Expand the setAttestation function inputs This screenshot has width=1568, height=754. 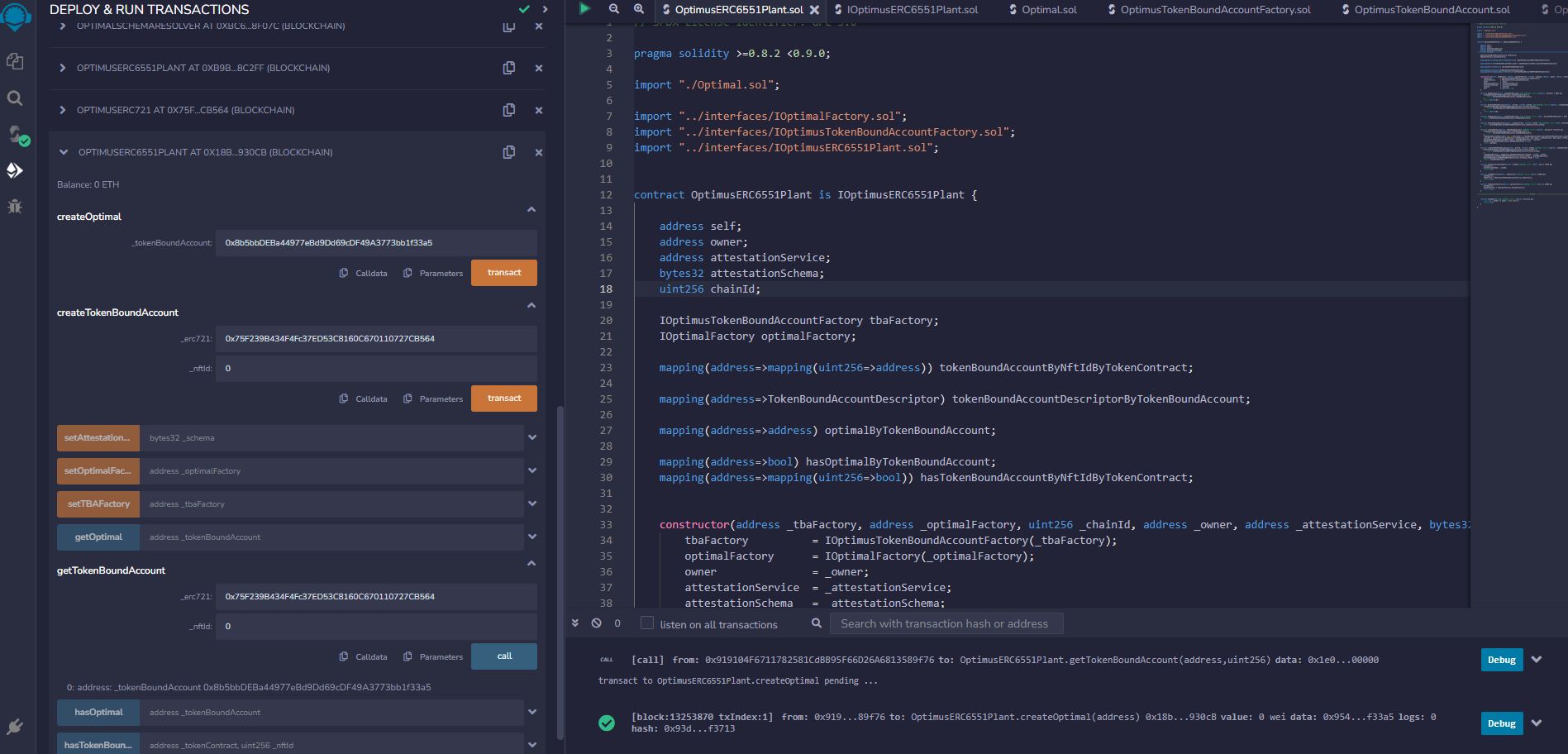tap(532, 437)
